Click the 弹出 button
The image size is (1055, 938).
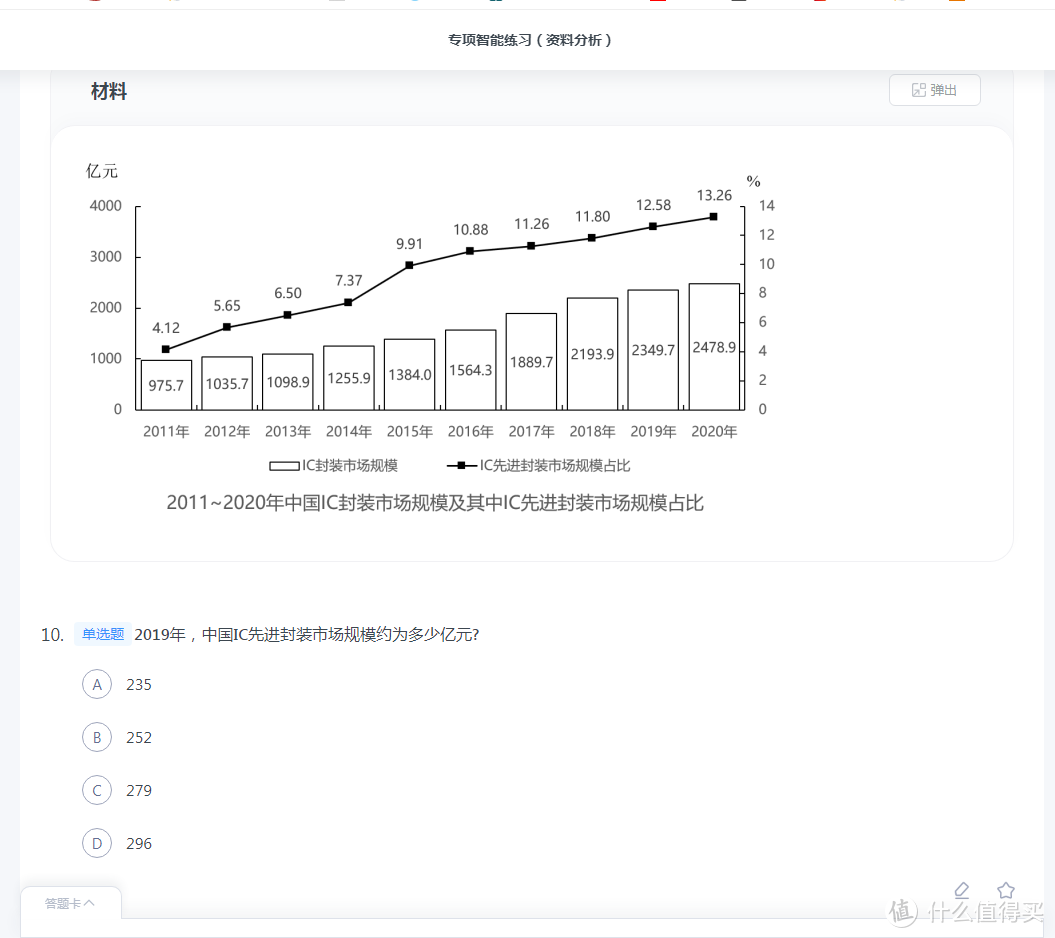934,89
